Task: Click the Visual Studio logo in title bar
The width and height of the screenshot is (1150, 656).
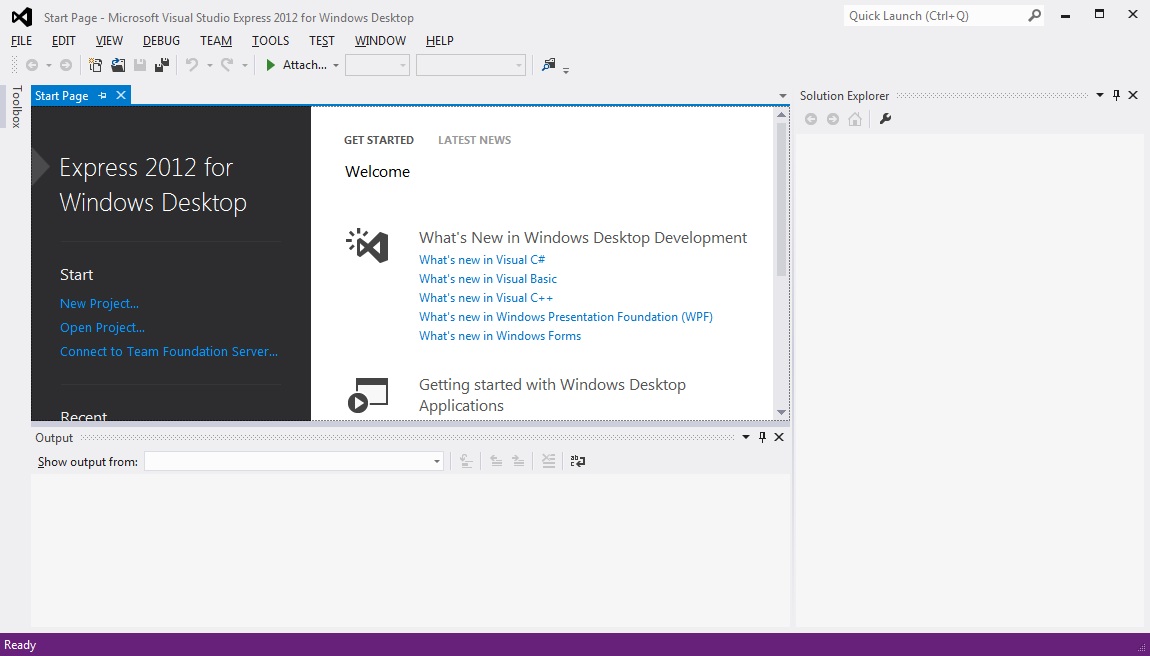Action: click(x=22, y=16)
